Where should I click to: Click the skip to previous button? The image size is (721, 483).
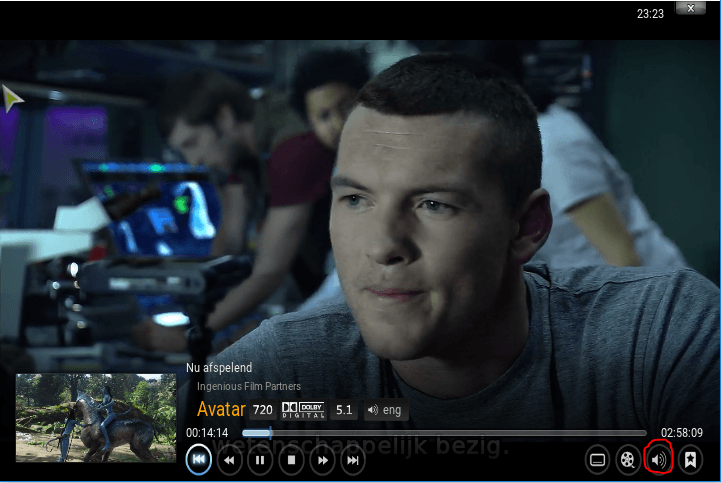point(199,460)
